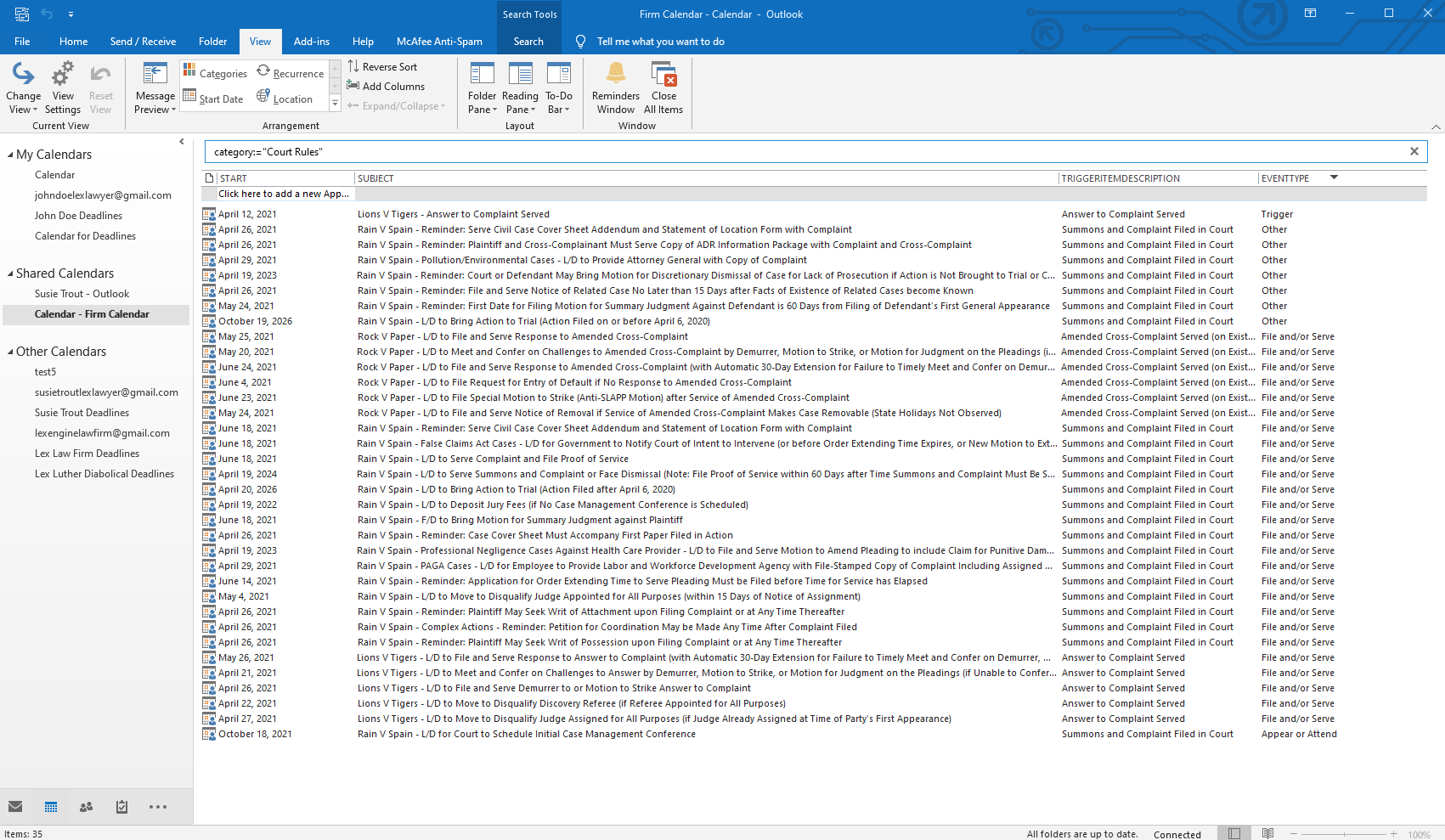Clear the search query with X
The height and width of the screenshot is (840, 1445).
(1414, 151)
